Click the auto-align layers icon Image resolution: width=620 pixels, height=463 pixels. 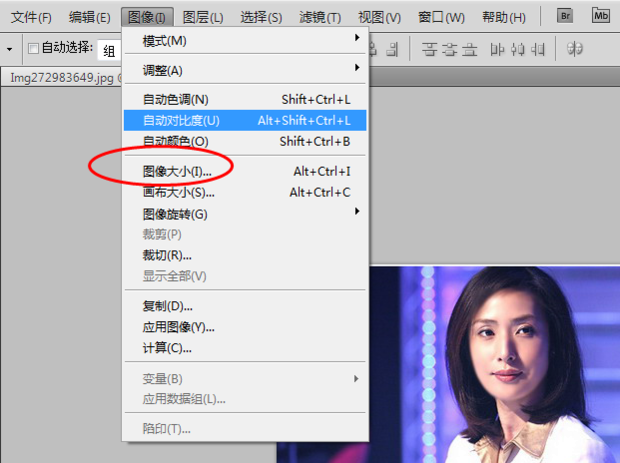(575, 49)
